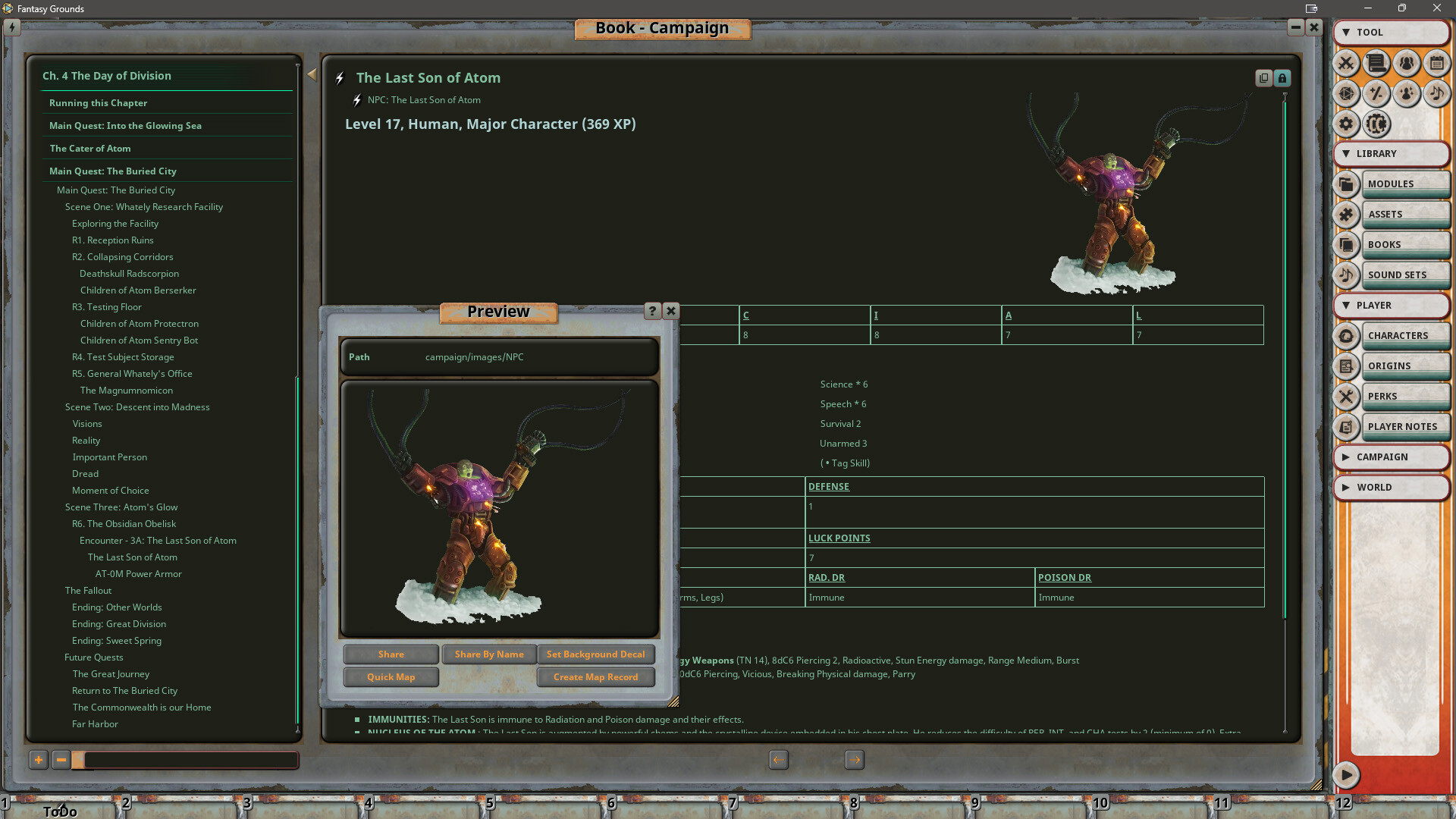The height and width of the screenshot is (819, 1456).
Task: Click the d20 dice Tables tool icon
Action: (1346, 94)
